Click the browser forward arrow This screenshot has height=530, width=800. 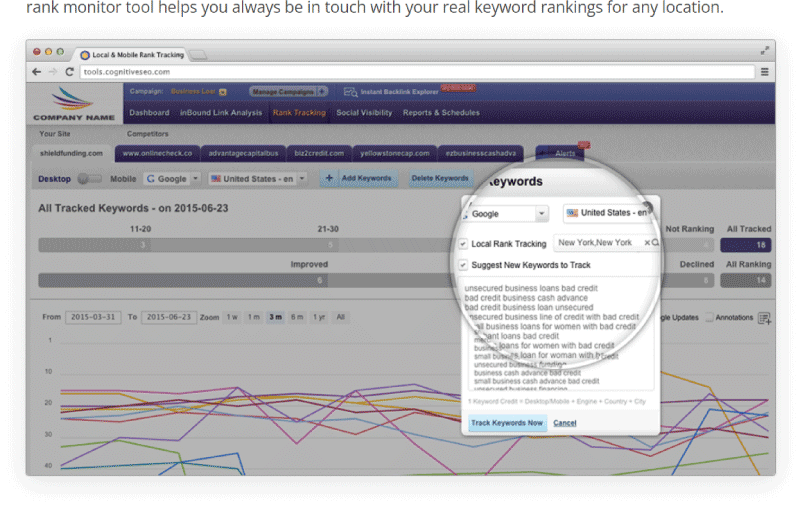point(53,72)
